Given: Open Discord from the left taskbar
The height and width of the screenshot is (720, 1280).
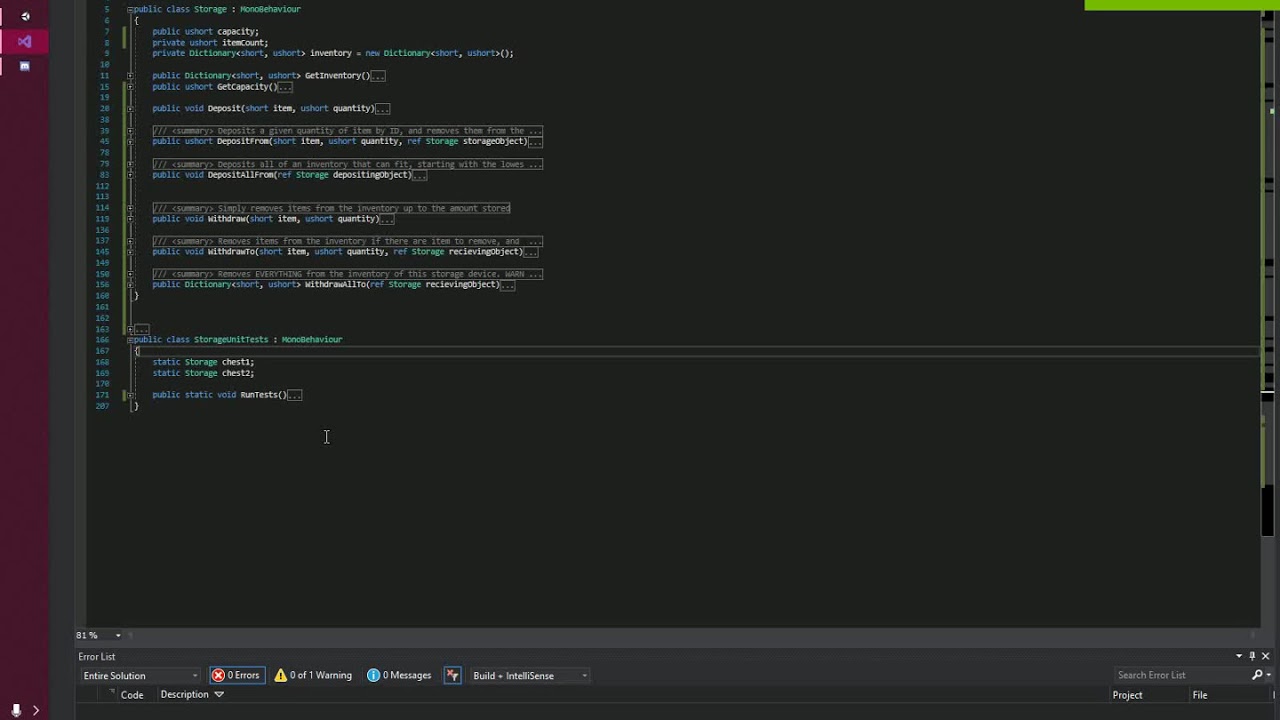Looking at the screenshot, I should [25, 66].
